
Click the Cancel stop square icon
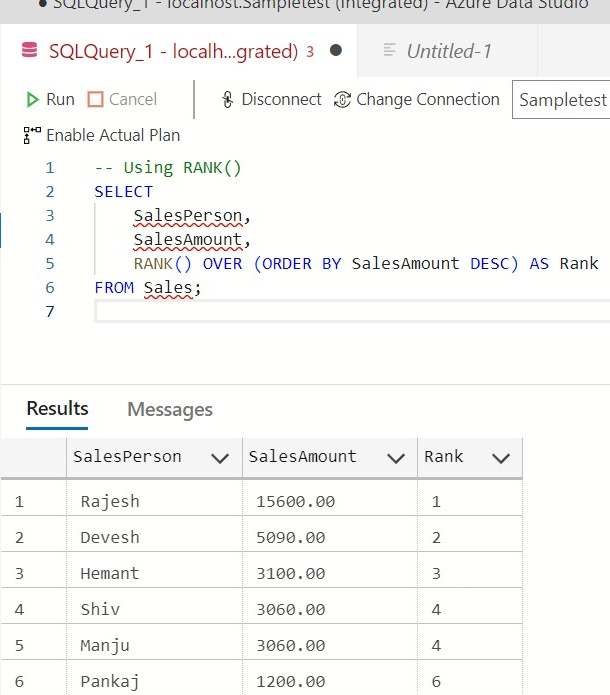95,100
